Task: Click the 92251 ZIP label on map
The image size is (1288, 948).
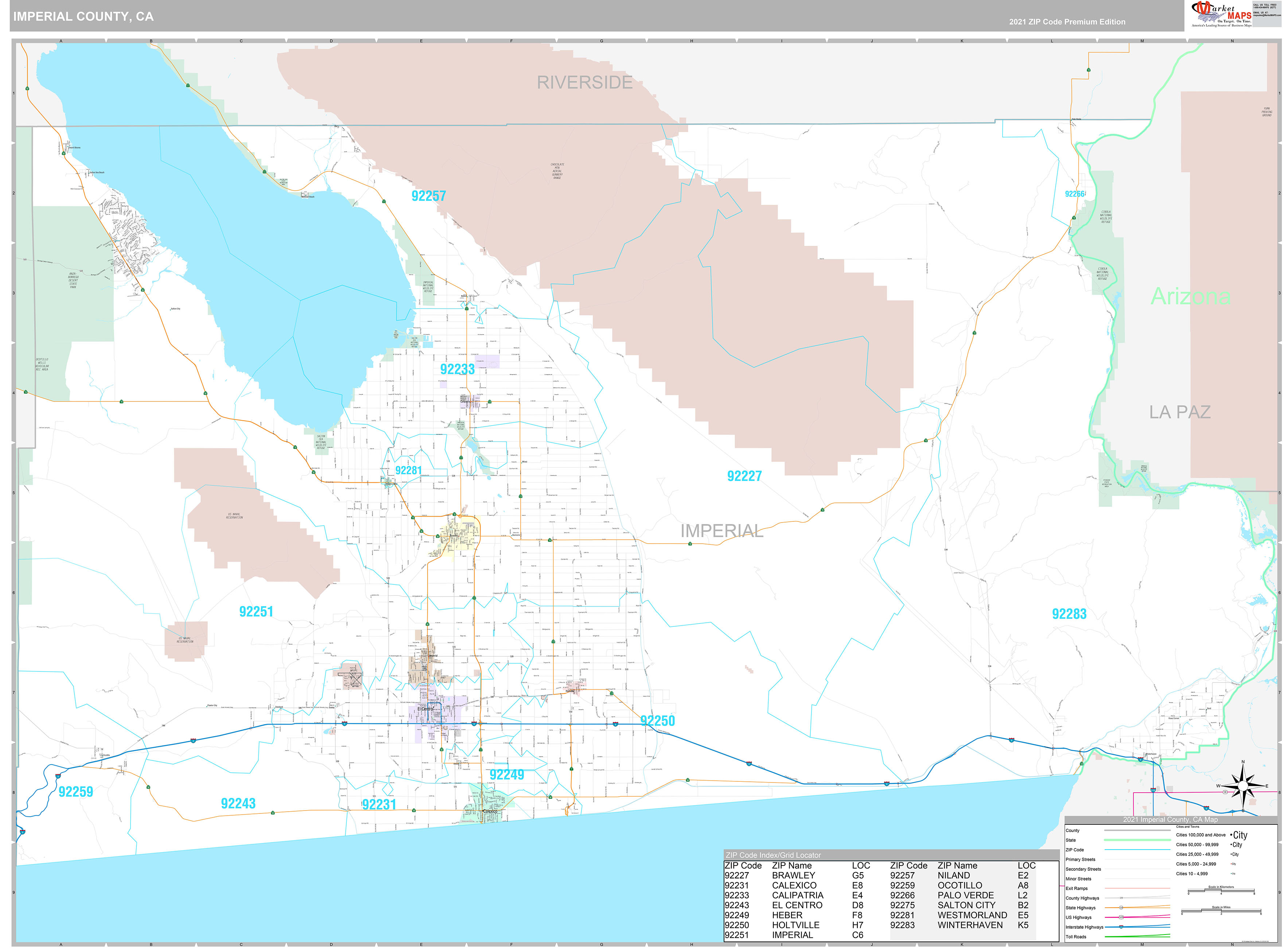Action: tap(256, 612)
